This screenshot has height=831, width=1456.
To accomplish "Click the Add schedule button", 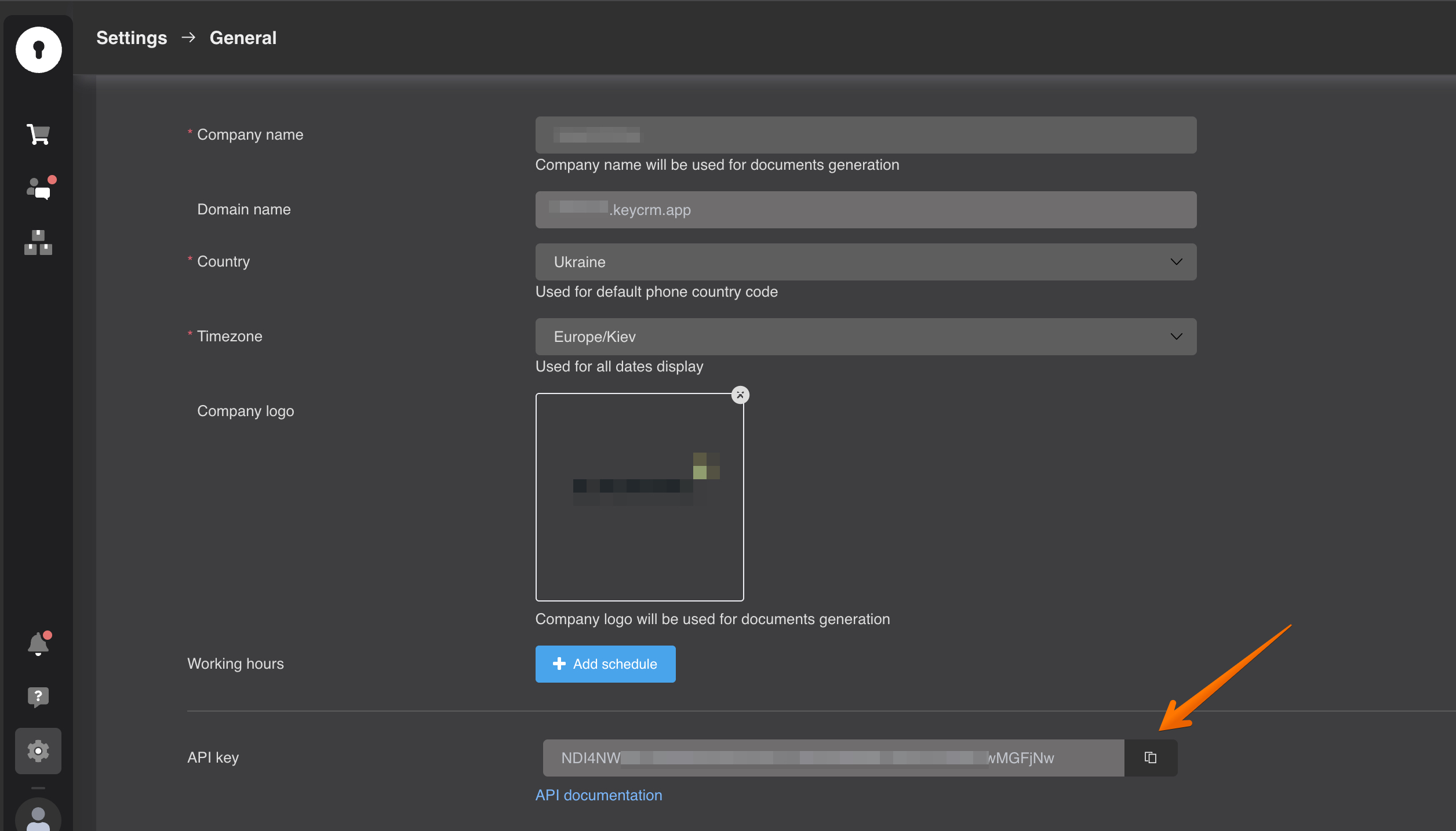I will pos(605,664).
